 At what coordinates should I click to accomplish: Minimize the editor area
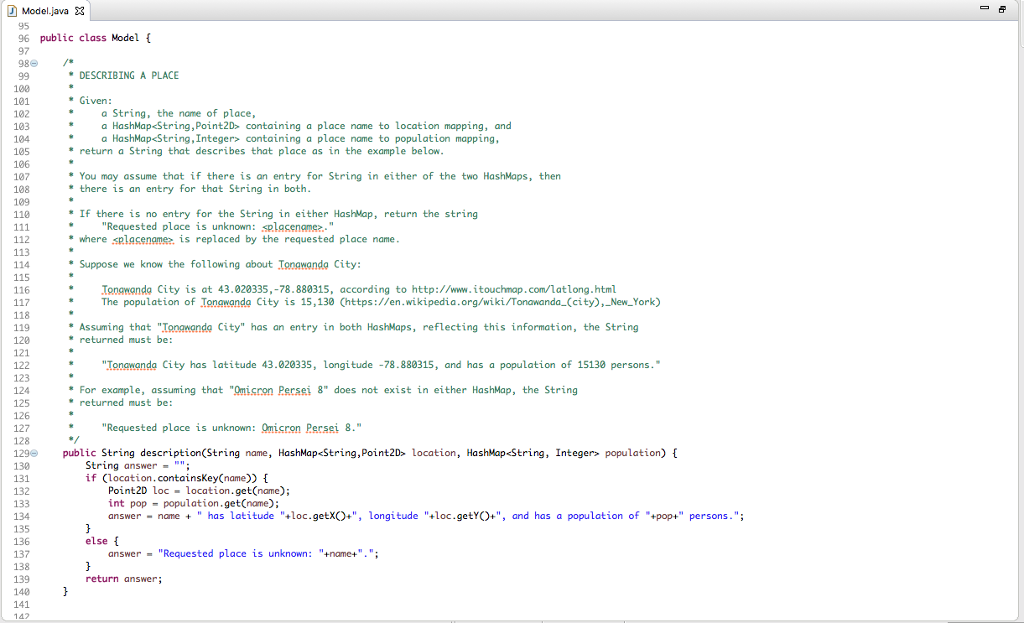985,8
